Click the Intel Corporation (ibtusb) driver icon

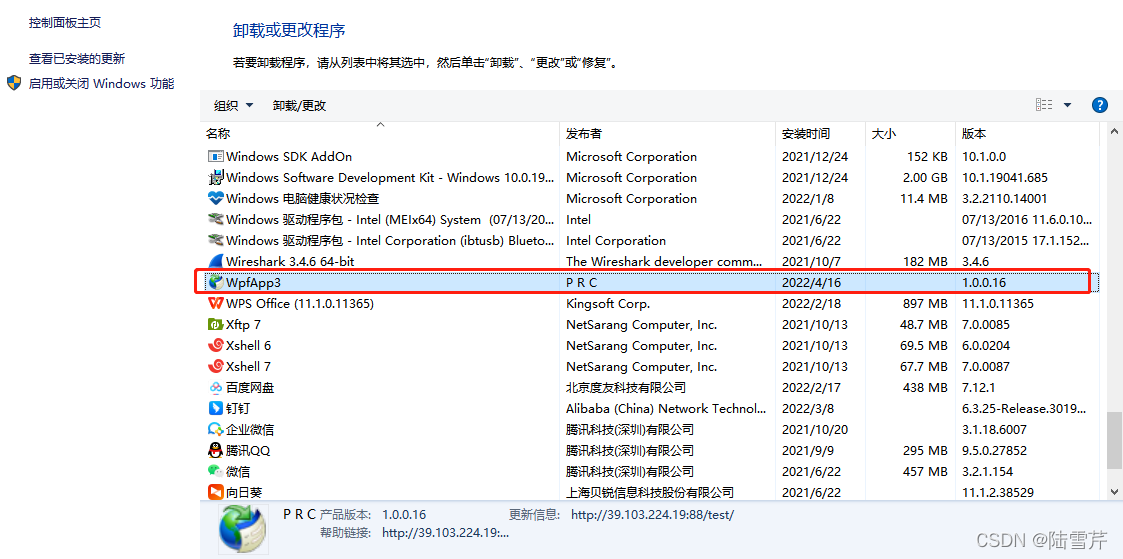point(216,240)
